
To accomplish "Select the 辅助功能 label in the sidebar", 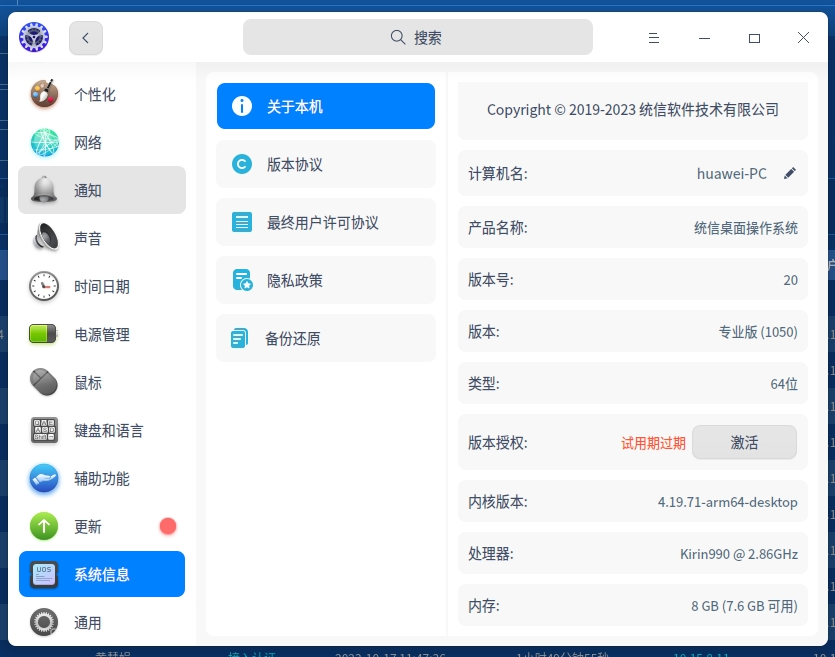I will (x=102, y=479).
